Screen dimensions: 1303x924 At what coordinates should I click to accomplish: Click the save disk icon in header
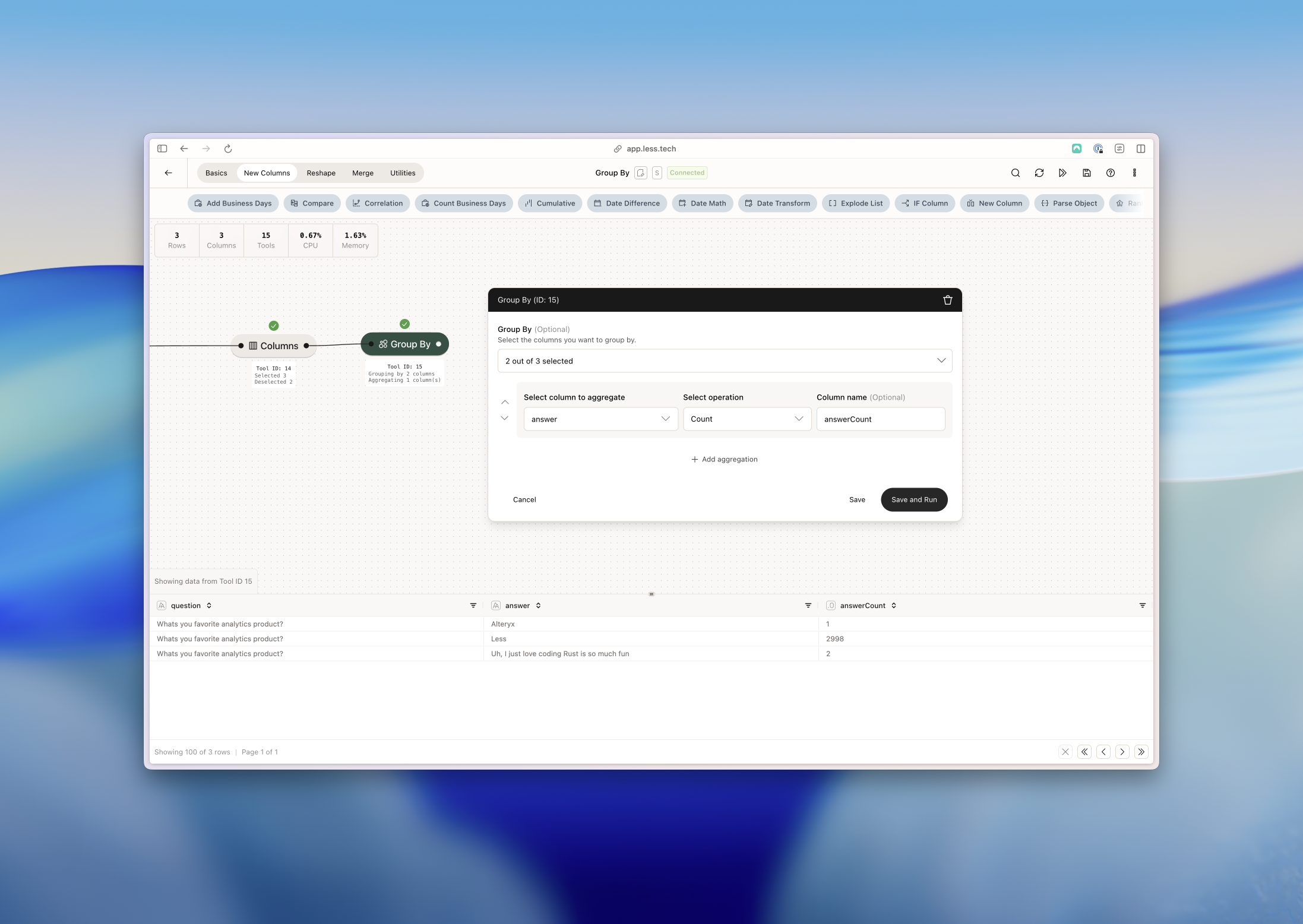coord(1086,173)
